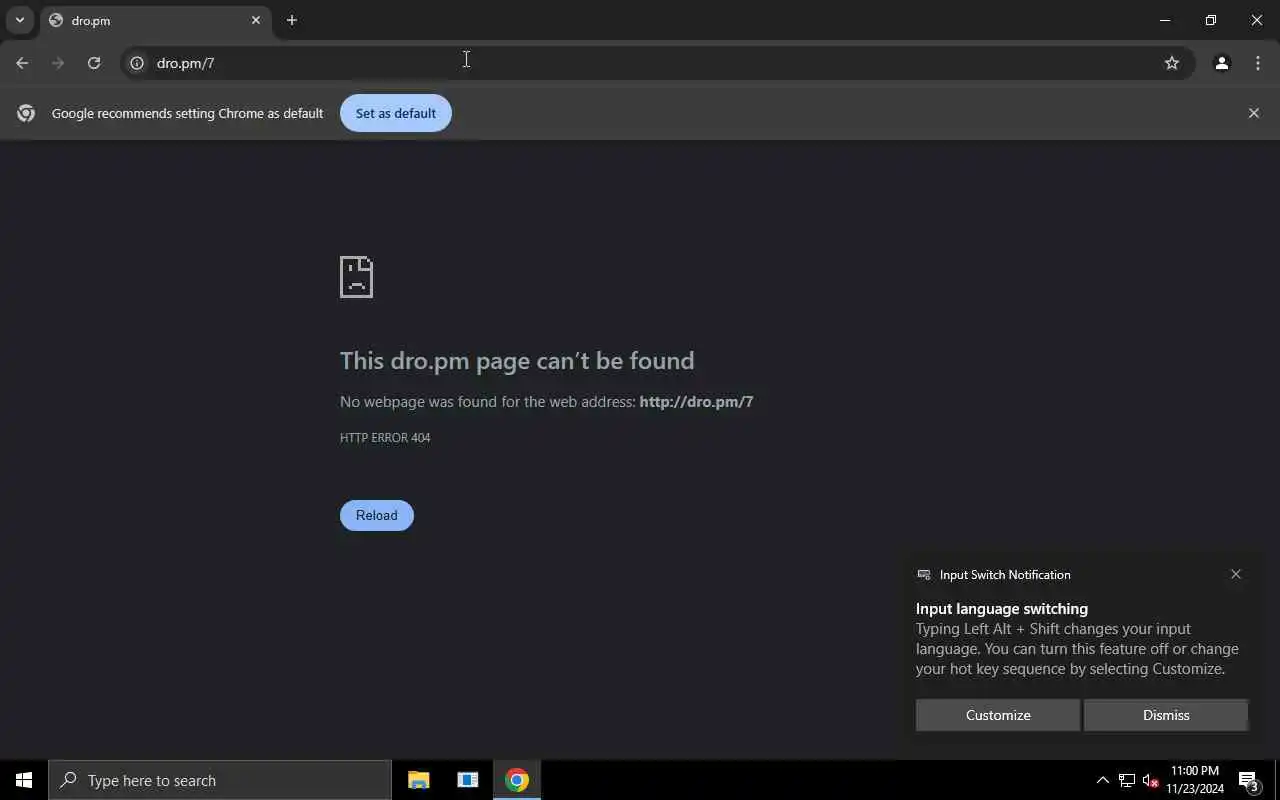Image resolution: width=1280 pixels, height=800 pixels.
Task: Click the blue Reload button
Action: [377, 515]
